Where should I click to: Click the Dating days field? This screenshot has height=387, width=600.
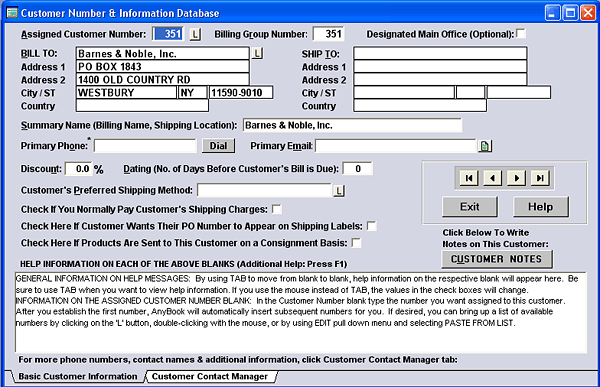pos(357,169)
